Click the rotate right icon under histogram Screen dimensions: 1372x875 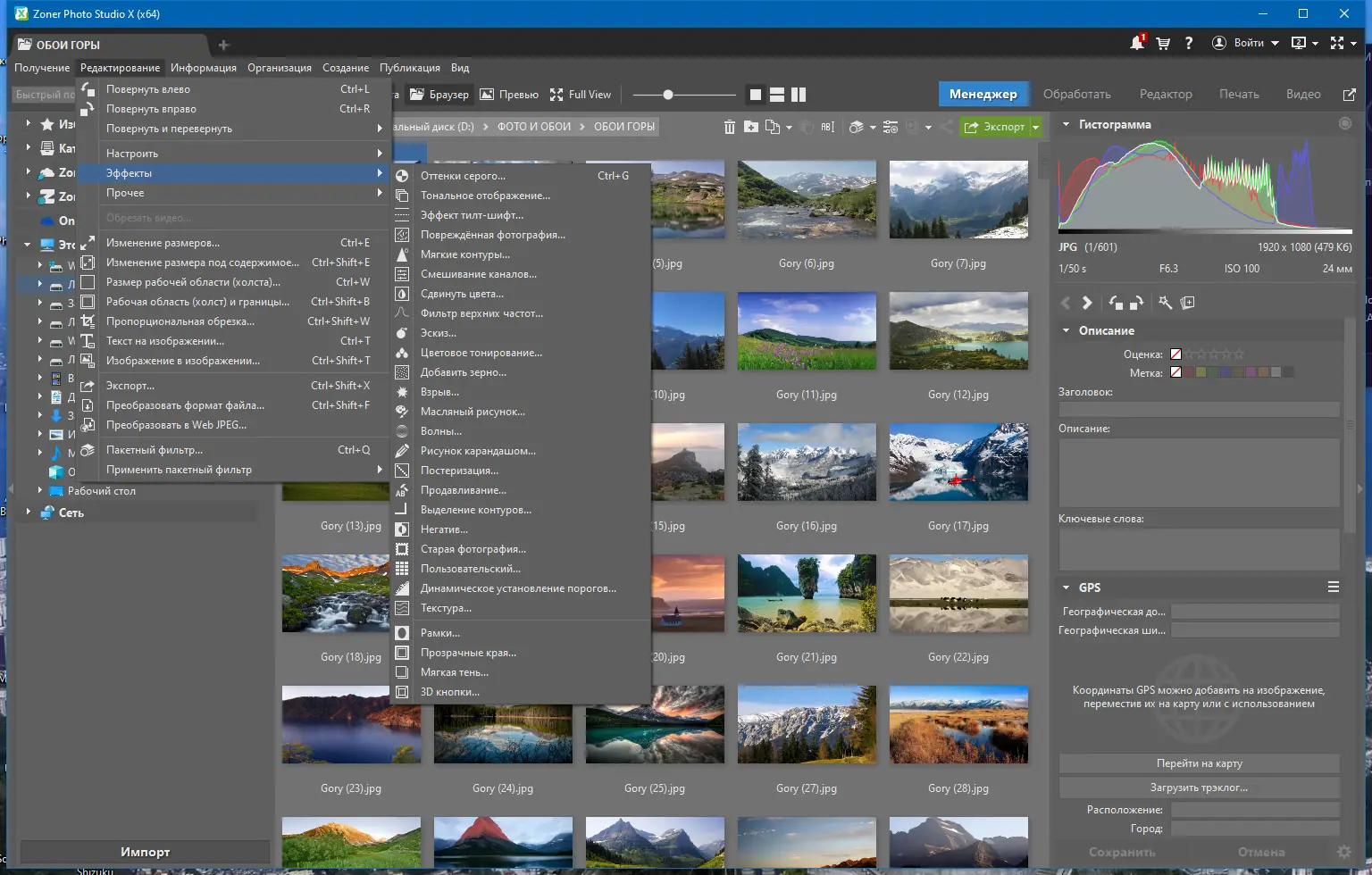tap(1136, 303)
